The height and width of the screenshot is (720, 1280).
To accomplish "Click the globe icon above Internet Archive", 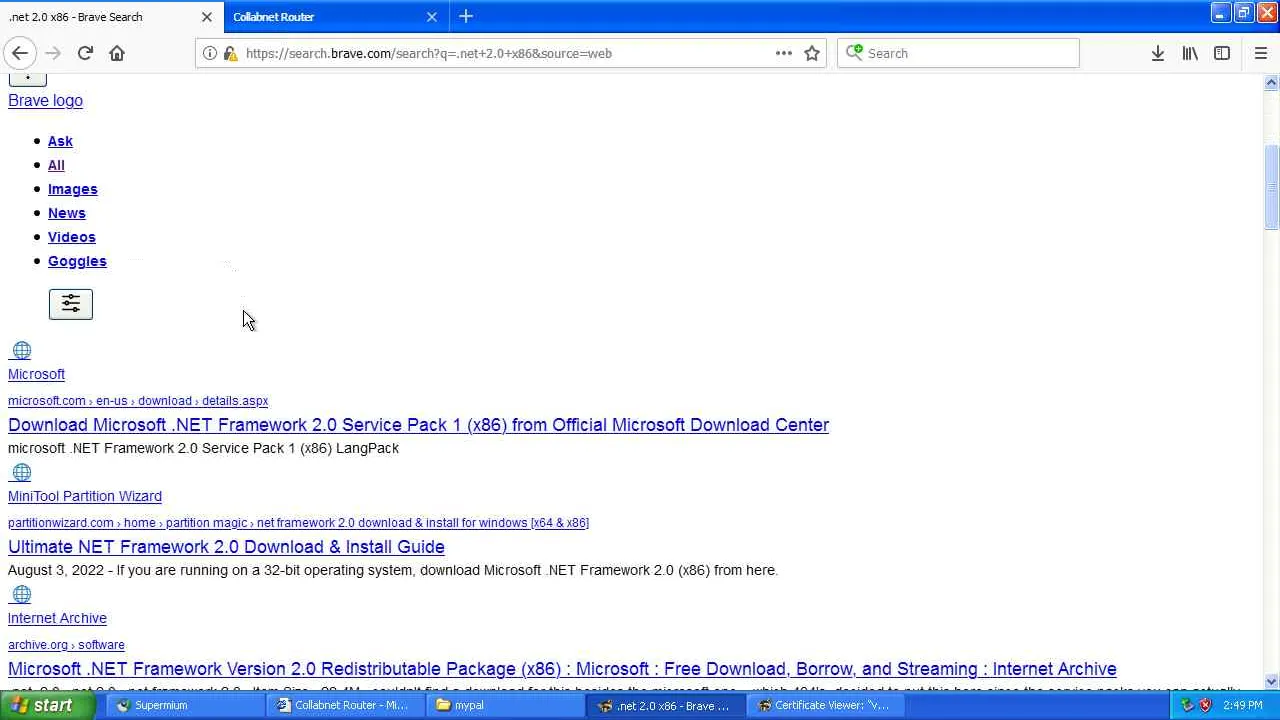I will click(x=21, y=595).
